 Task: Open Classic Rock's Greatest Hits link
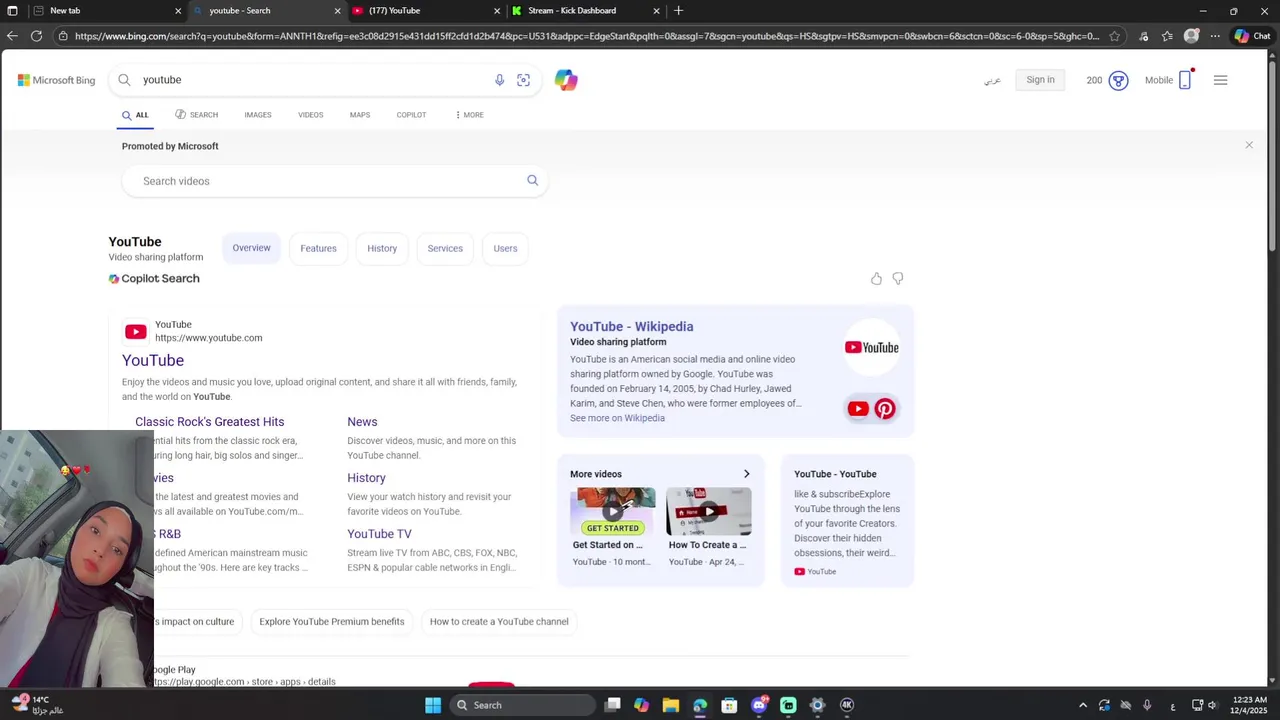pyautogui.click(x=210, y=422)
